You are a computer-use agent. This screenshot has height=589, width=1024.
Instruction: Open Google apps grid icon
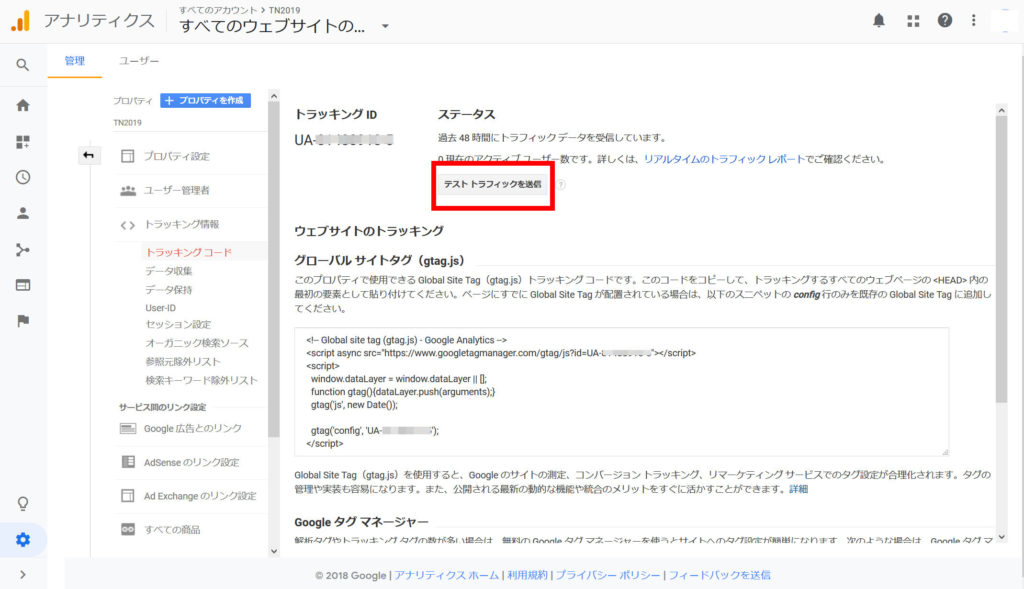[913, 21]
